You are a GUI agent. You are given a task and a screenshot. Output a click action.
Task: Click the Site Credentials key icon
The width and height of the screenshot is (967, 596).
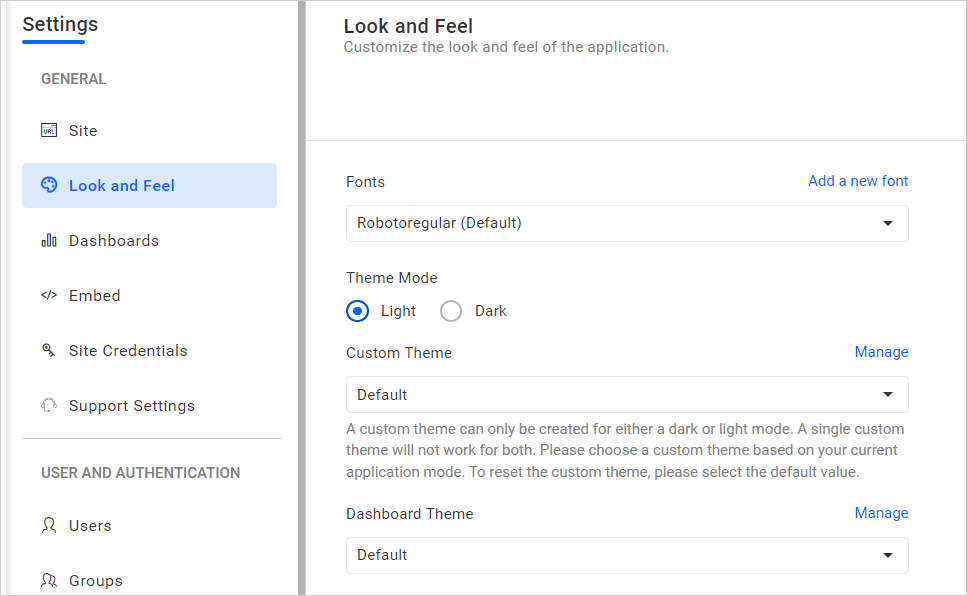coord(49,351)
